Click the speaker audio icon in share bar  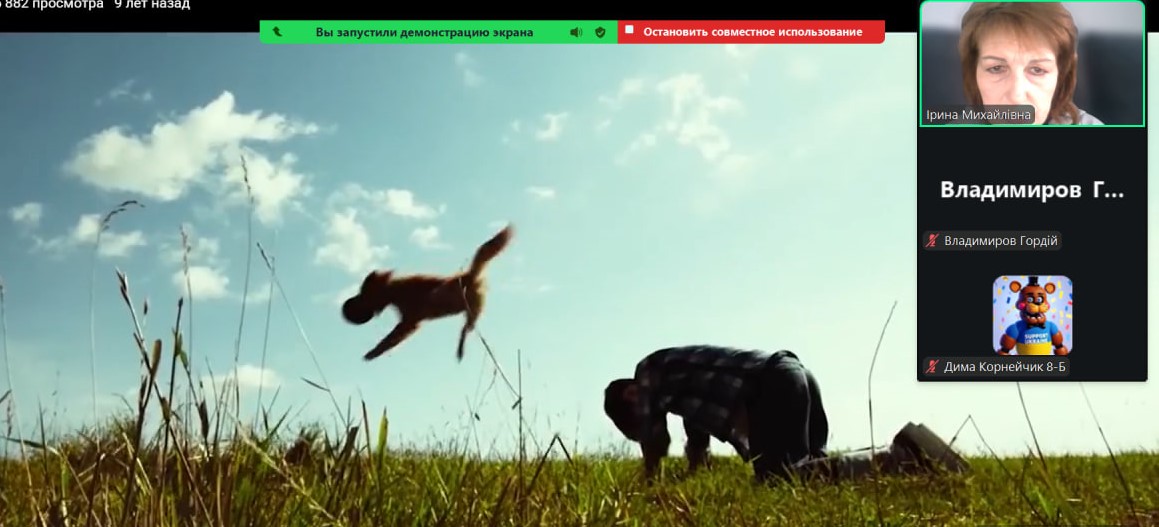[x=576, y=32]
